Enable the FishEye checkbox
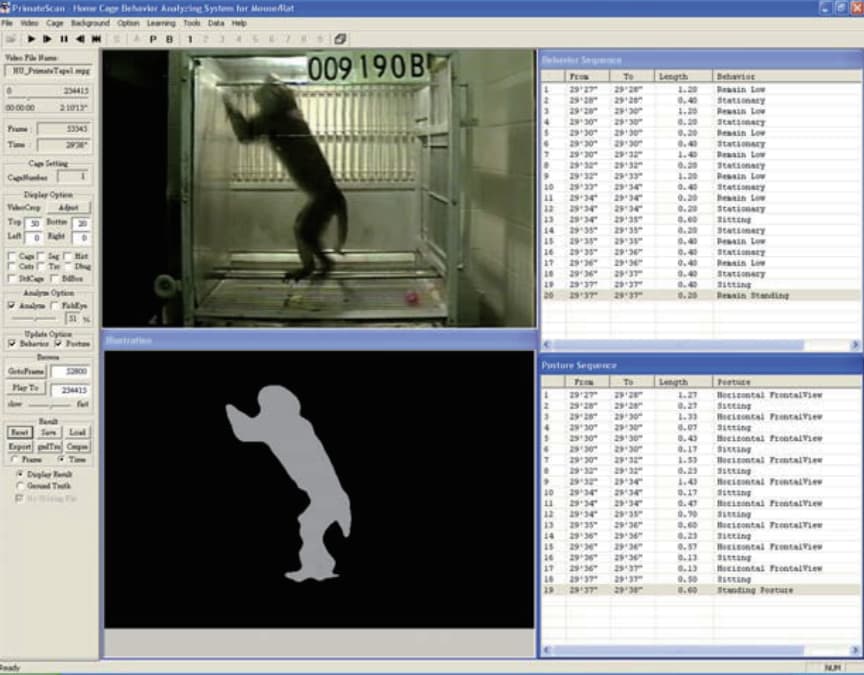Viewport: 864px width, 675px height. pyautogui.click(x=55, y=305)
